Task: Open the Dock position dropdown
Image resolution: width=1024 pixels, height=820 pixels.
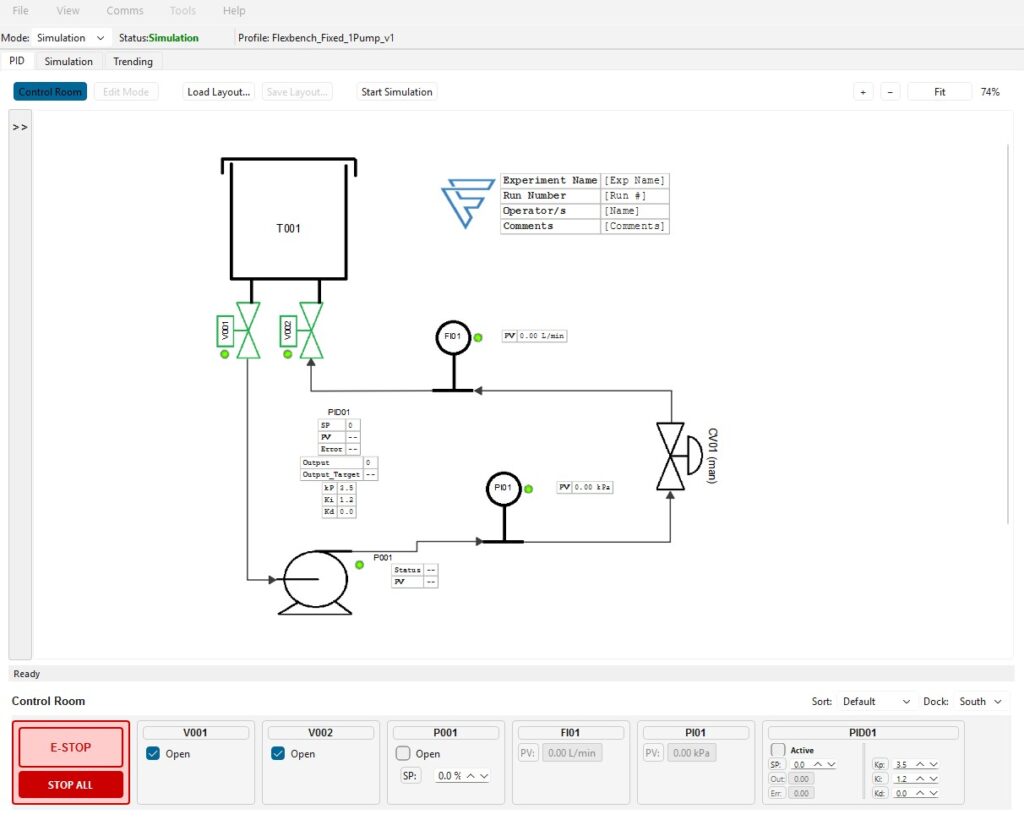Action: point(981,702)
